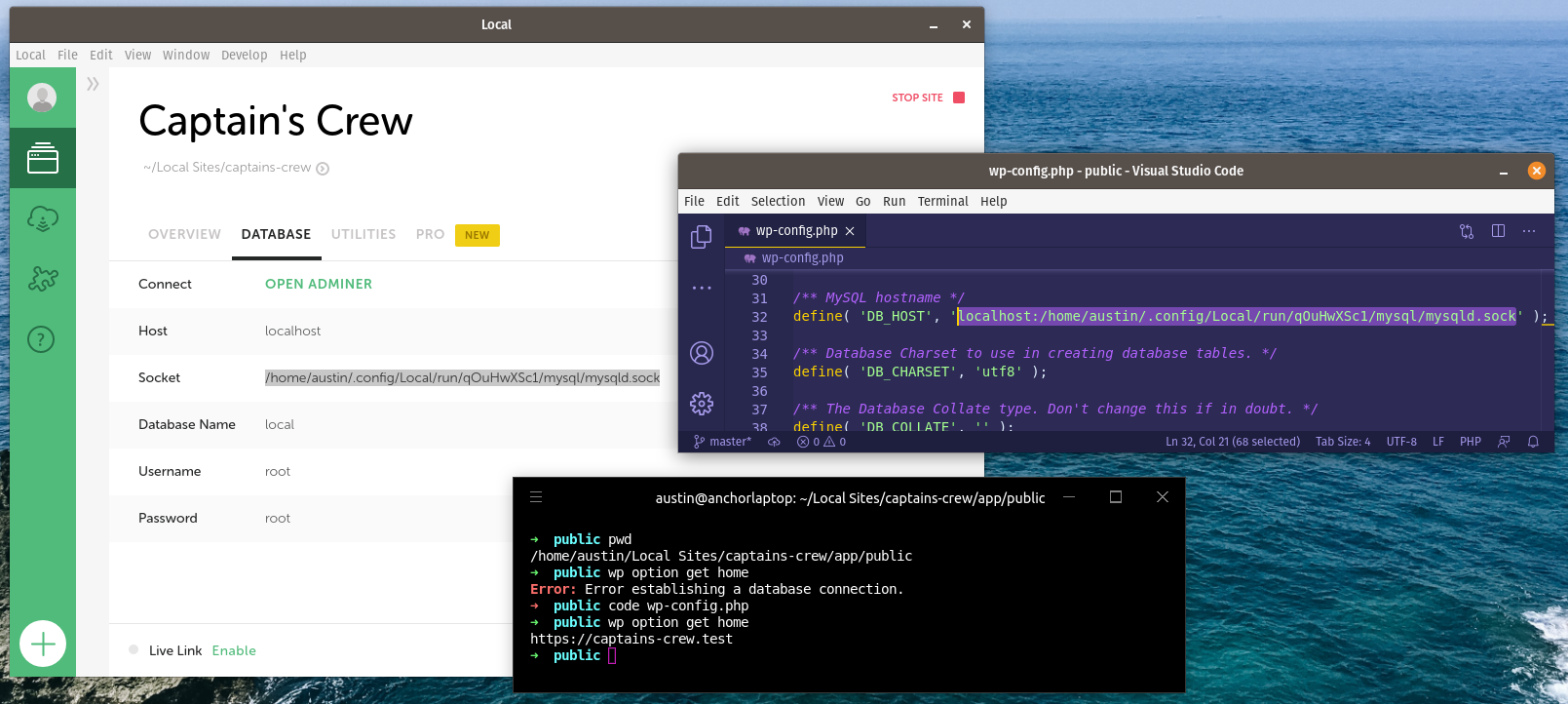The image size is (1568, 704).
Task: Open site folder arrow next to path
Action: 323,169
